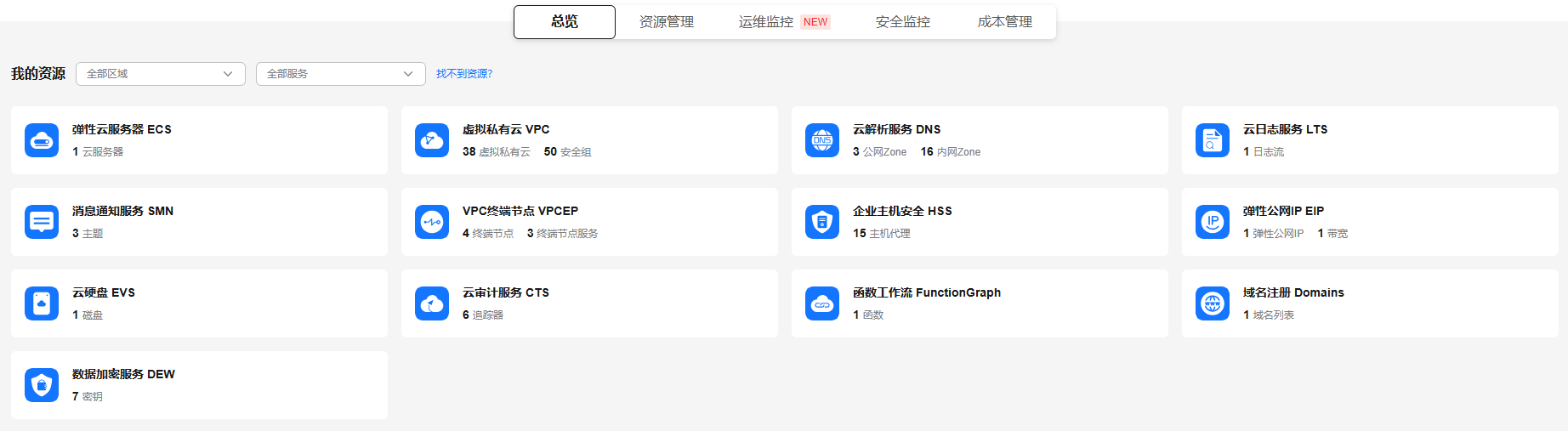
Task: Click the 云硬盘 EVS title
Action: (x=104, y=292)
